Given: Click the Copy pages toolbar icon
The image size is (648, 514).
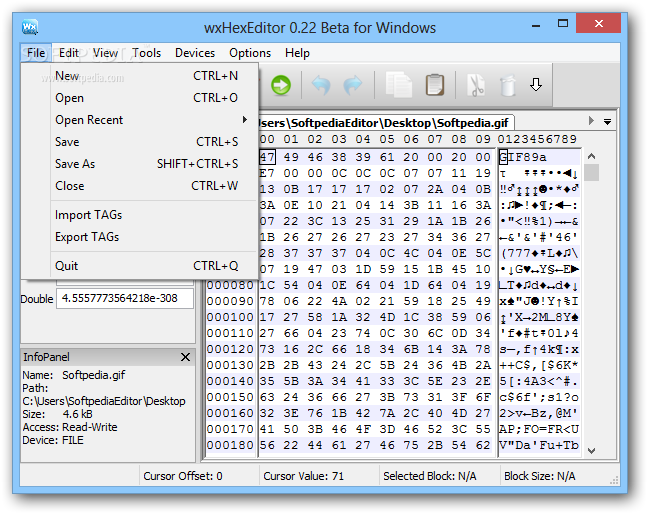Looking at the screenshot, I should (398, 85).
